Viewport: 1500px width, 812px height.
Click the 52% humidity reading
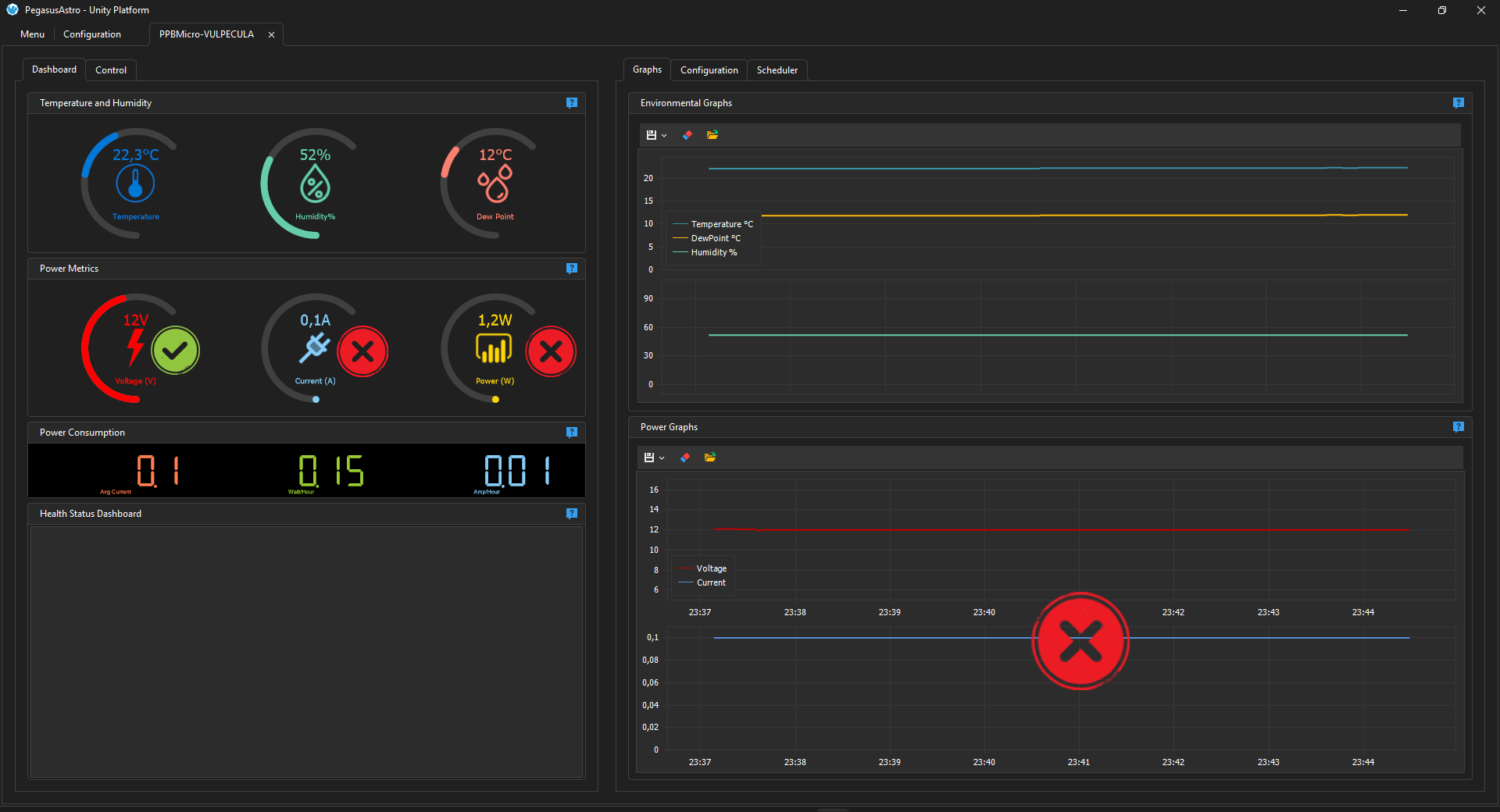(315, 155)
